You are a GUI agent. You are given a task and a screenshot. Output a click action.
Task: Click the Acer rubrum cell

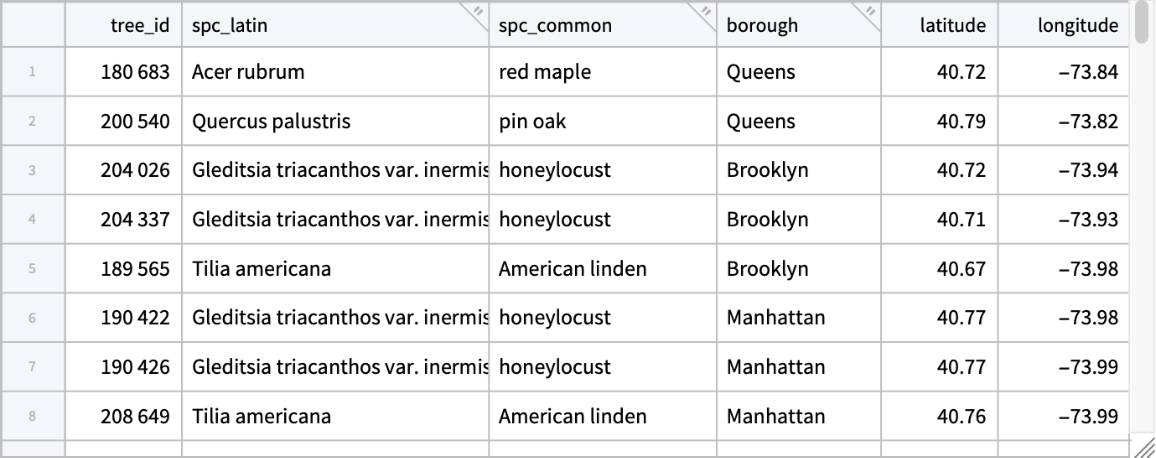tap(335, 72)
